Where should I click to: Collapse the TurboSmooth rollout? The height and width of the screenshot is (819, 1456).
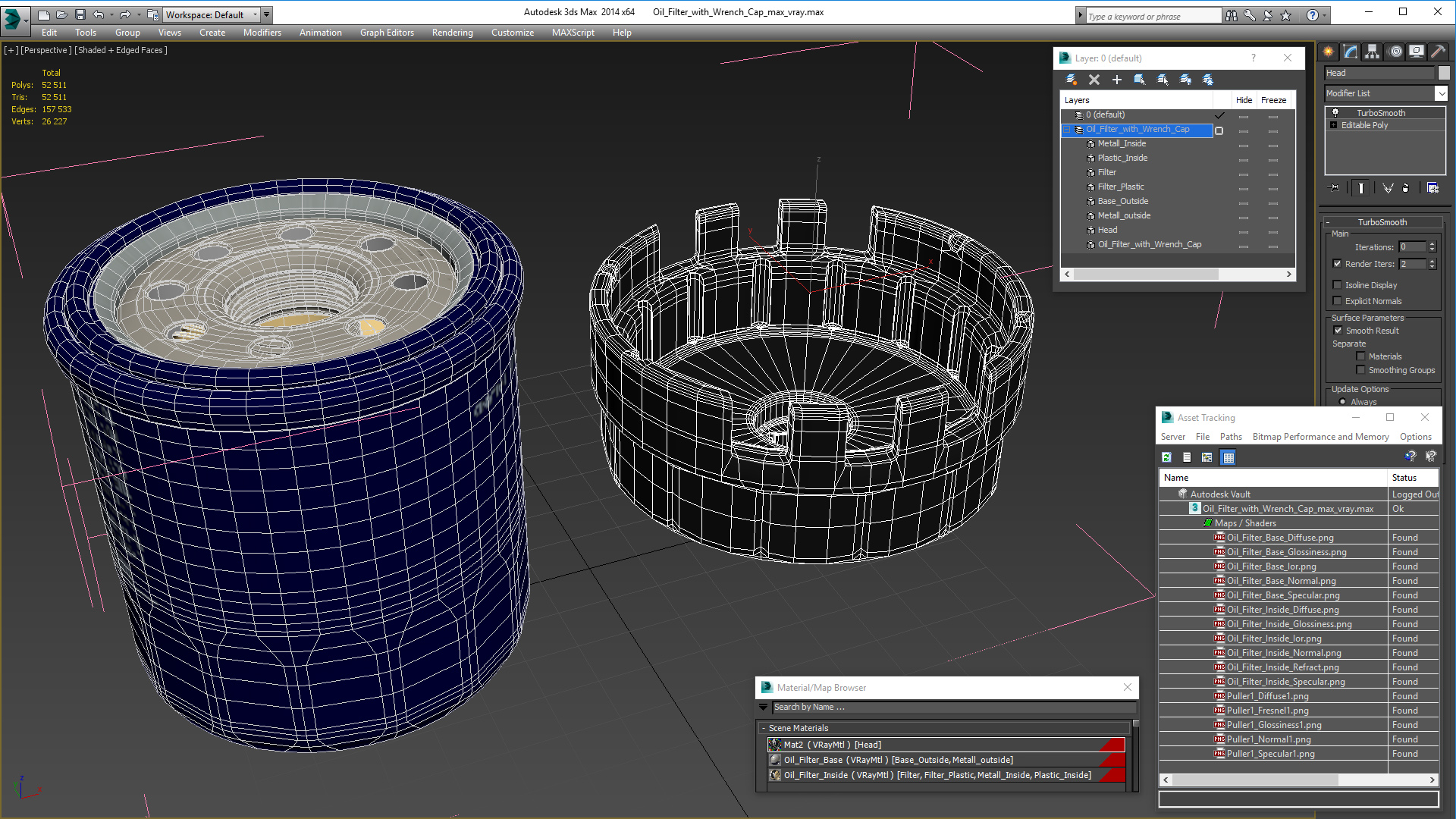[x=1328, y=222]
